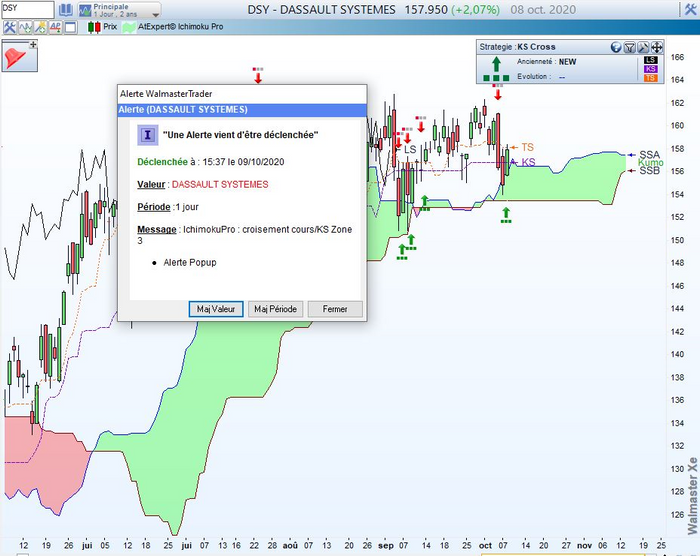Open the instrument list book icon
The image size is (700, 556).
65,10
